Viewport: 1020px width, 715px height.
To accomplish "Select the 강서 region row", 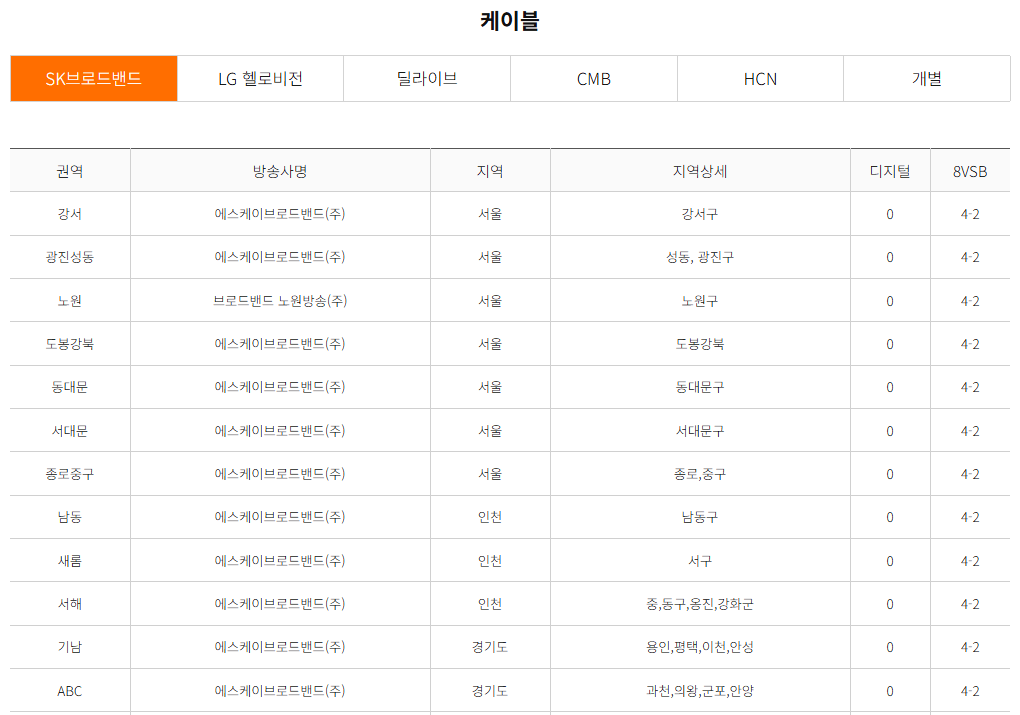I will tap(69, 213).
